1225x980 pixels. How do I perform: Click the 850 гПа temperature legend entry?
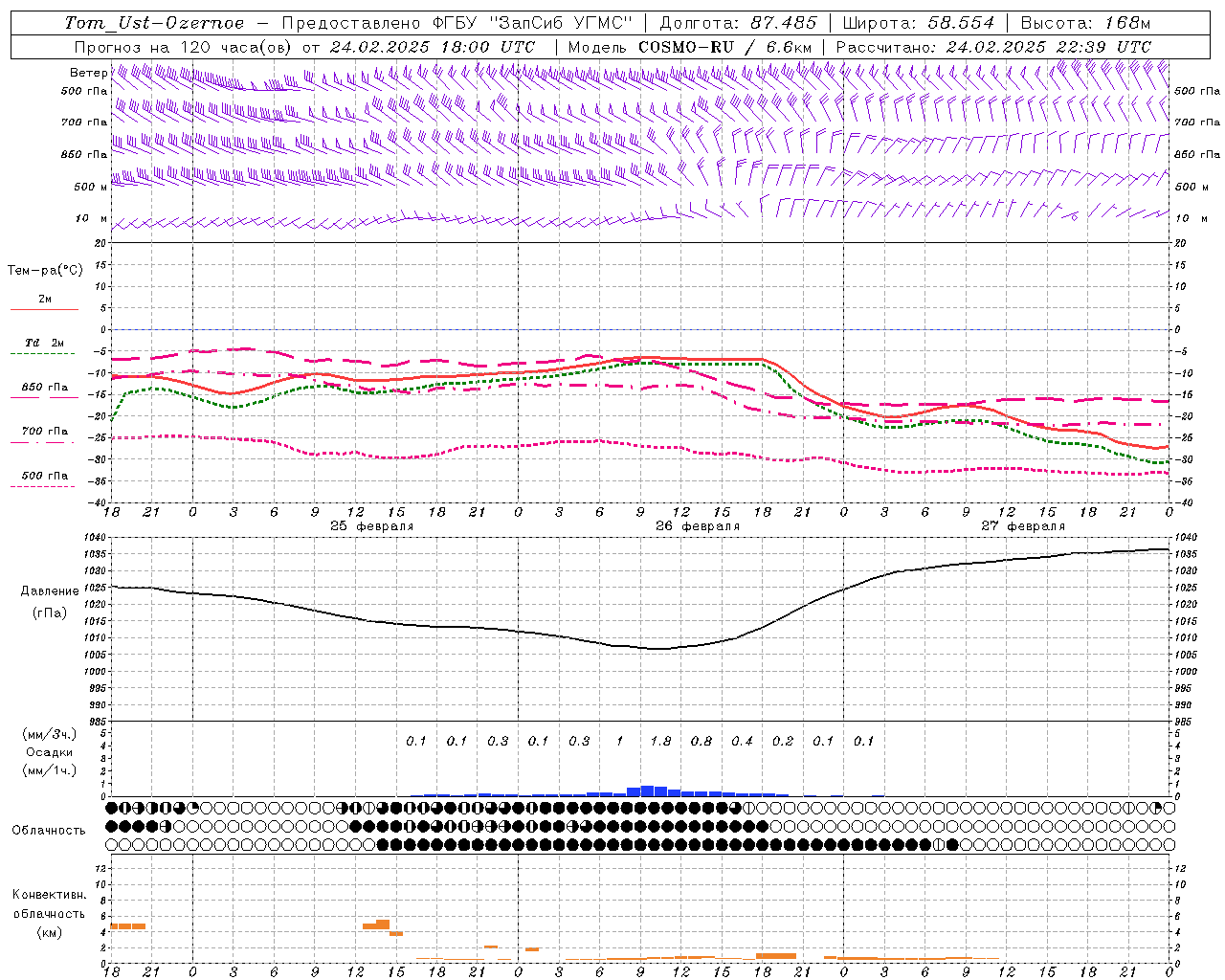(x=44, y=388)
